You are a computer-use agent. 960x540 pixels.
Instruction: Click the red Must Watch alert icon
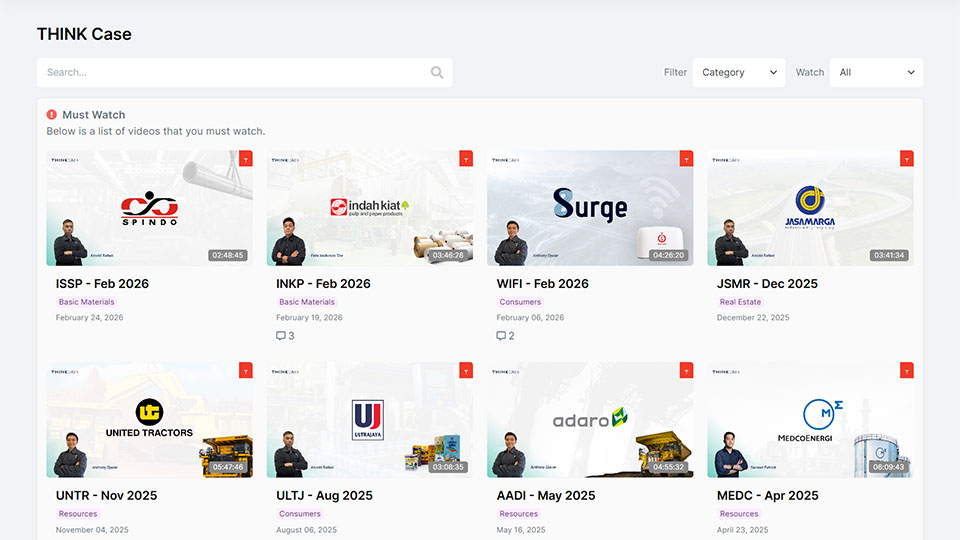[x=52, y=115]
